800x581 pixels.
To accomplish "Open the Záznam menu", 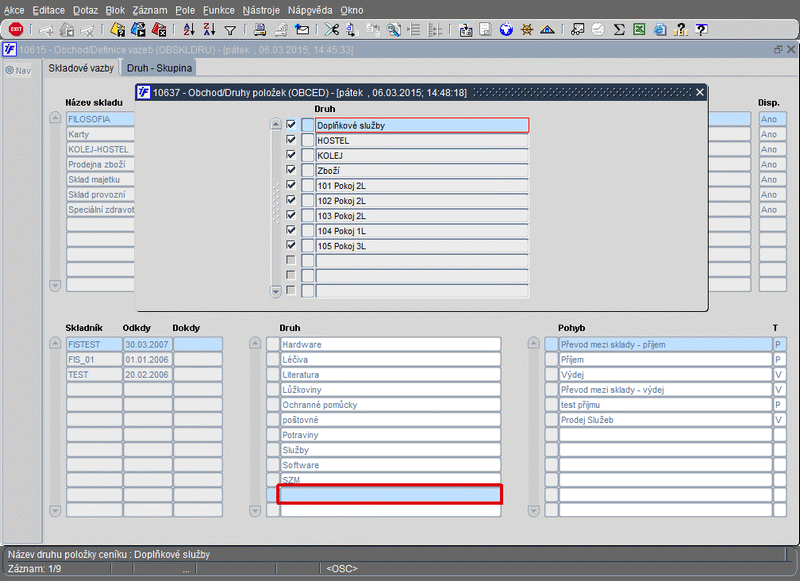I will tap(150, 9).
